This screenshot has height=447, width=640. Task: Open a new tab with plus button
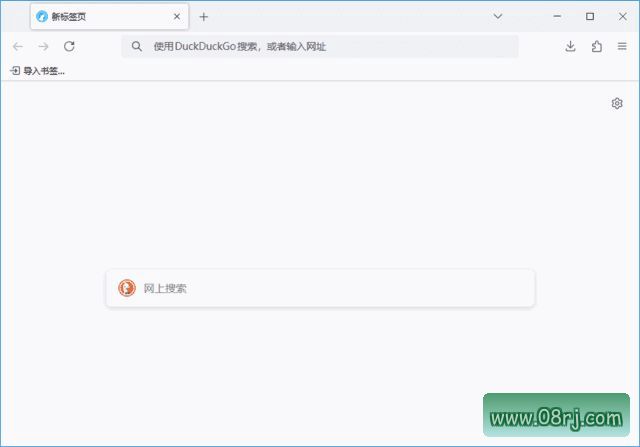pyautogui.click(x=203, y=17)
